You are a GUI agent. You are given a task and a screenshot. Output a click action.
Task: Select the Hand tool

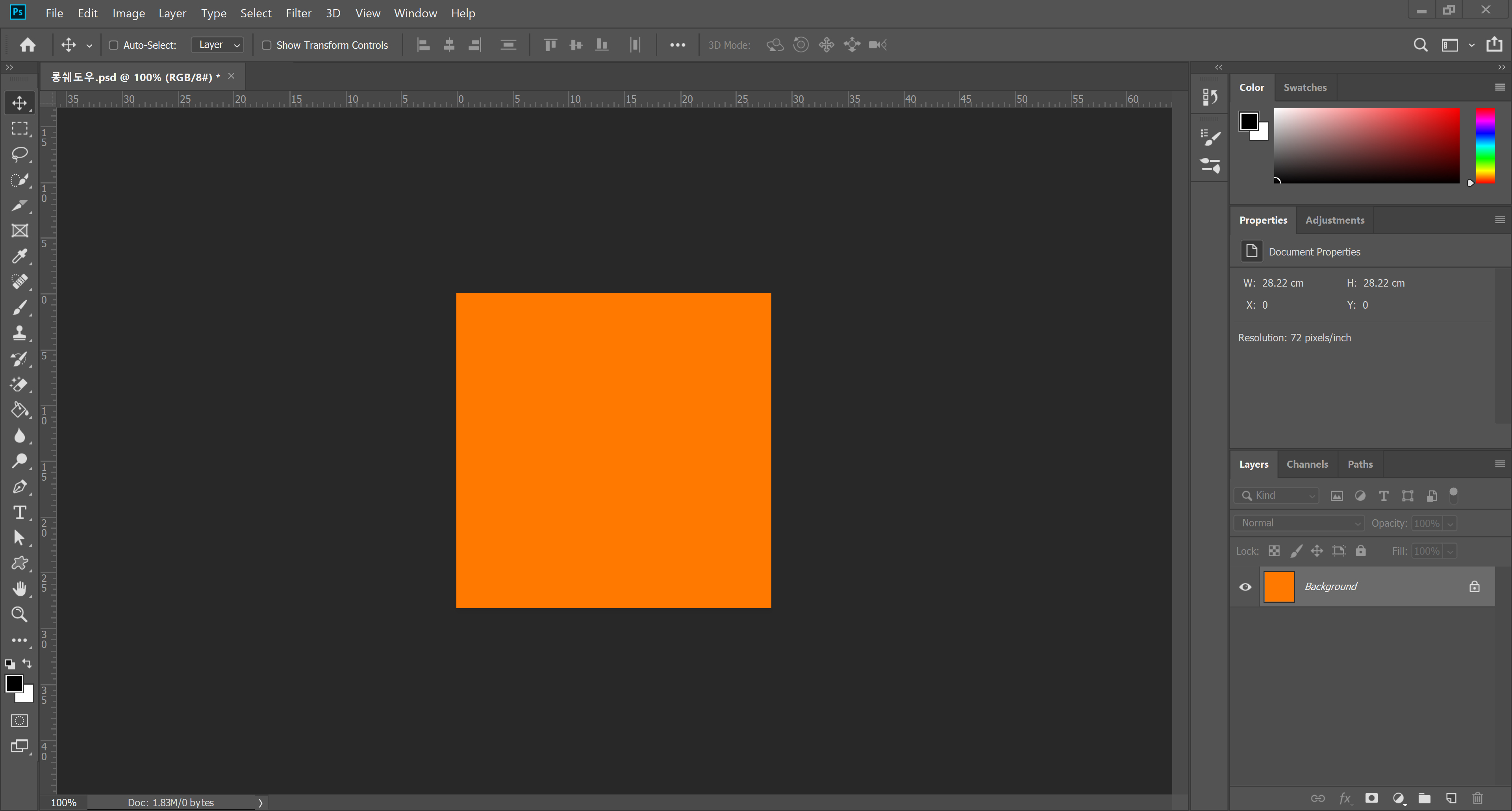click(19, 589)
